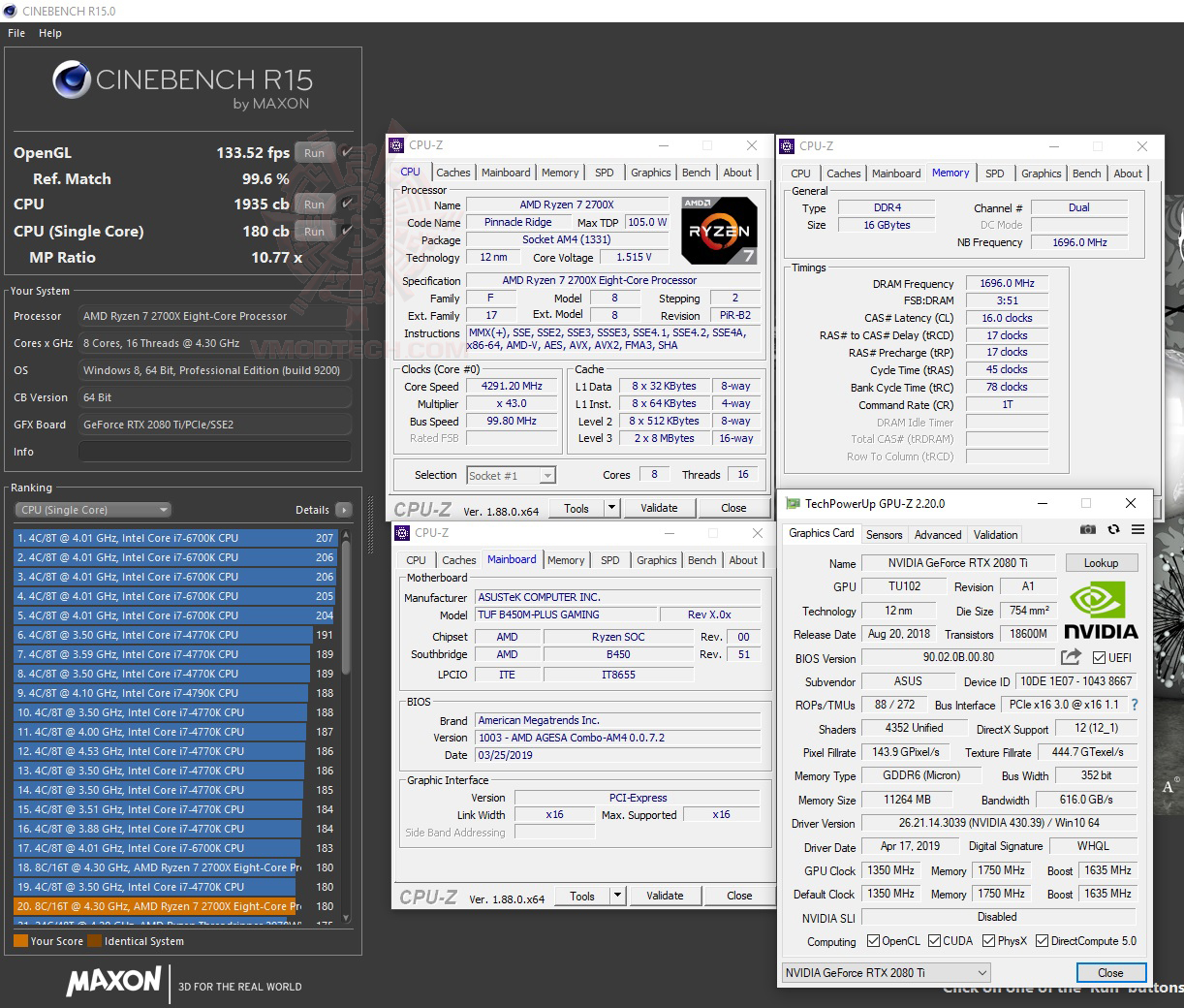Image resolution: width=1184 pixels, height=1008 pixels.
Task: Refresh GPU-Z data with the circular arrows icon
Action: [1113, 529]
